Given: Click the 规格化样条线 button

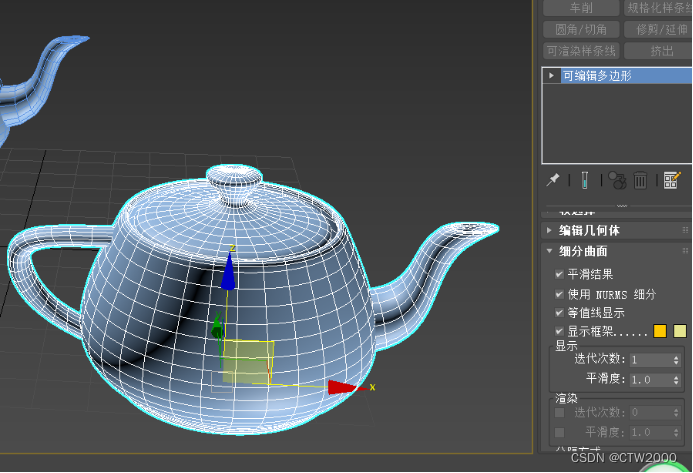Looking at the screenshot, I should pos(658,8).
